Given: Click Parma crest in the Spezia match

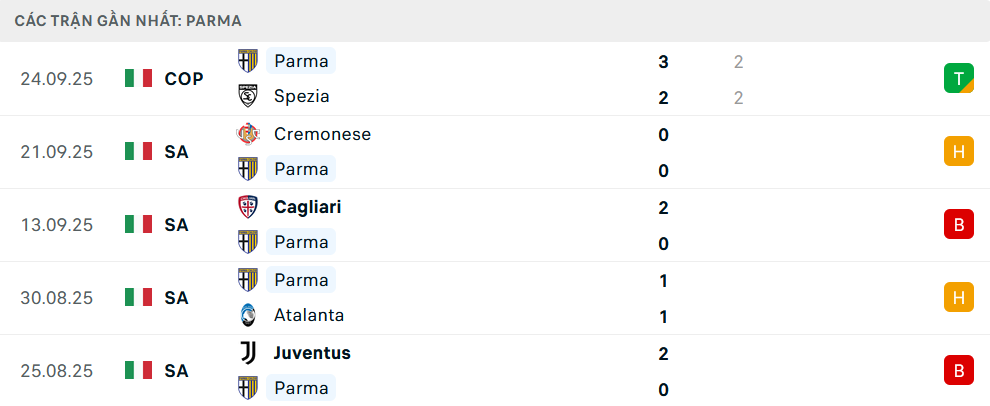Looking at the screenshot, I should click(x=247, y=61).
